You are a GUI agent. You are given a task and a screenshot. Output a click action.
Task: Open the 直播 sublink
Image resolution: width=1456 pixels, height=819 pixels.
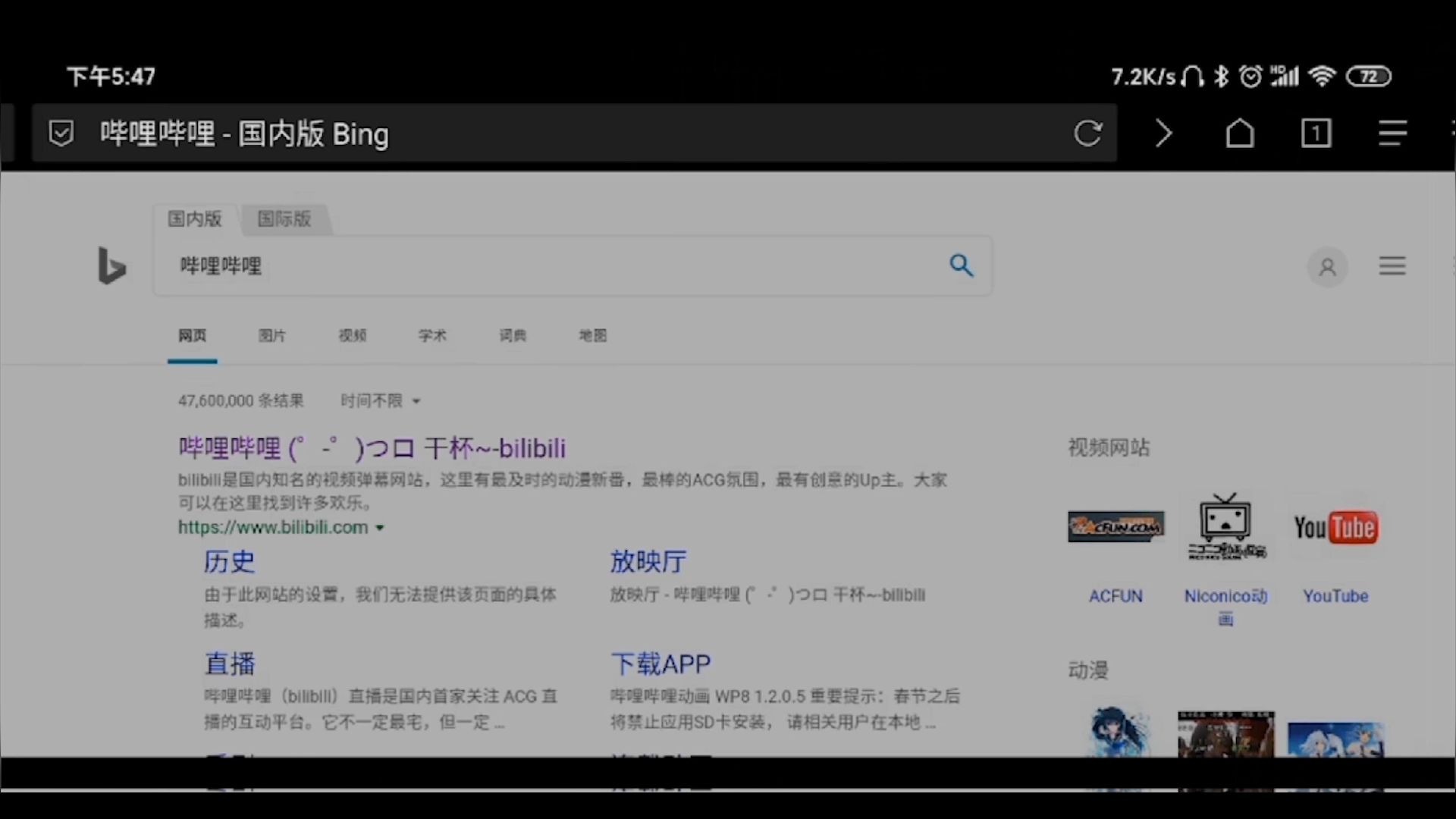[230, 664]
